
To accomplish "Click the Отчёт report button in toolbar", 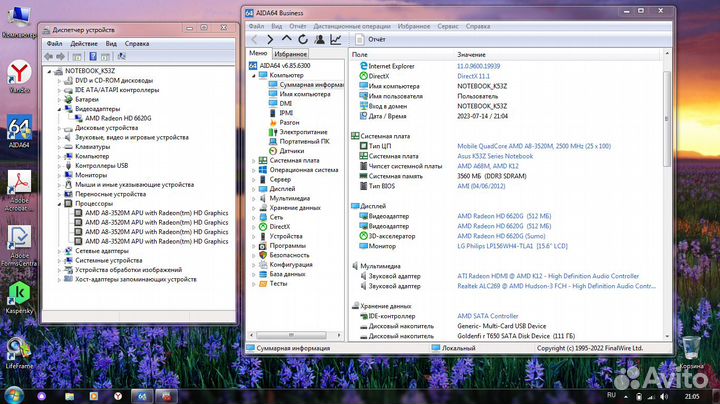I will 371,39.
